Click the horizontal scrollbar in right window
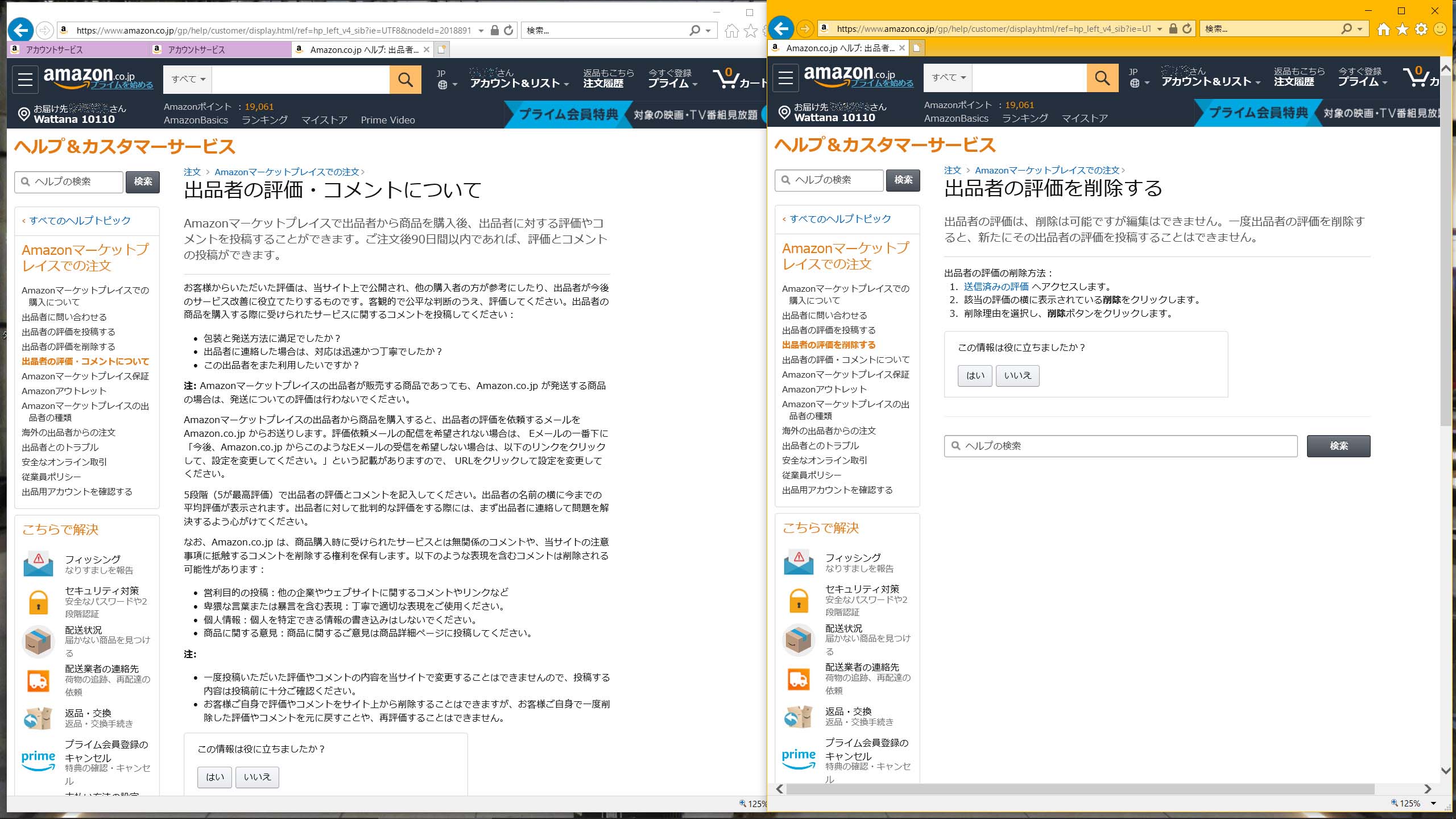Image resolution: width=1456 pixels, height=819 pixels. 1080,789
